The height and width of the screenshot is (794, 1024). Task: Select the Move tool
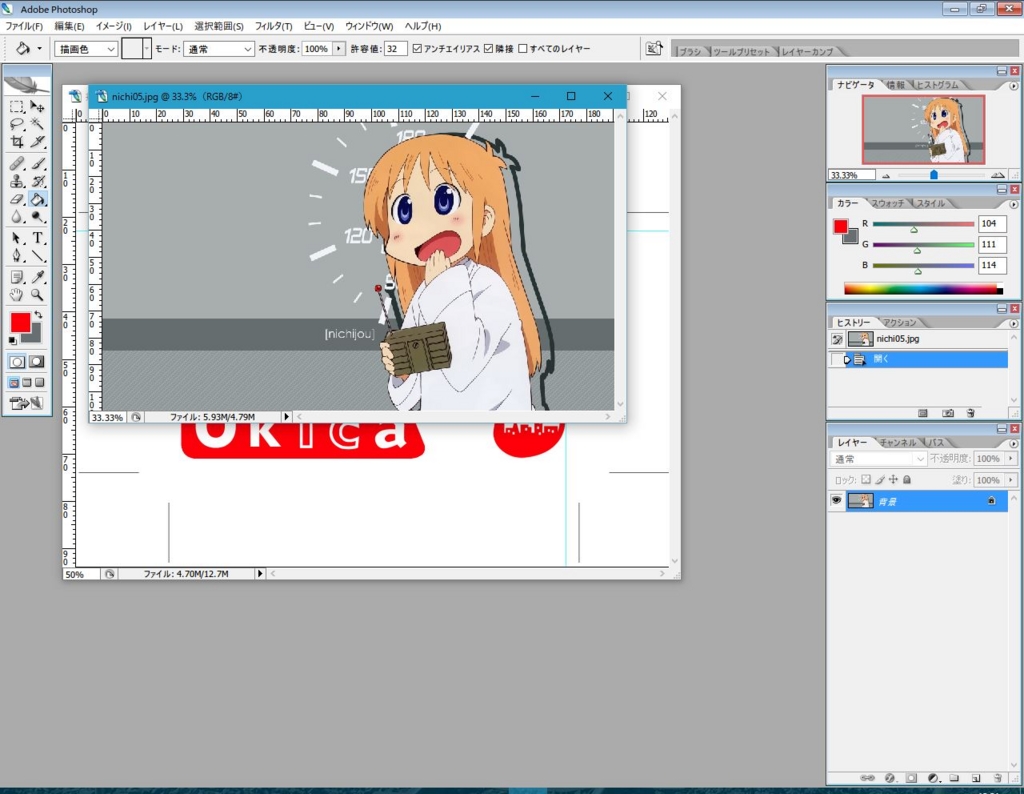click(x=37, y=106)
